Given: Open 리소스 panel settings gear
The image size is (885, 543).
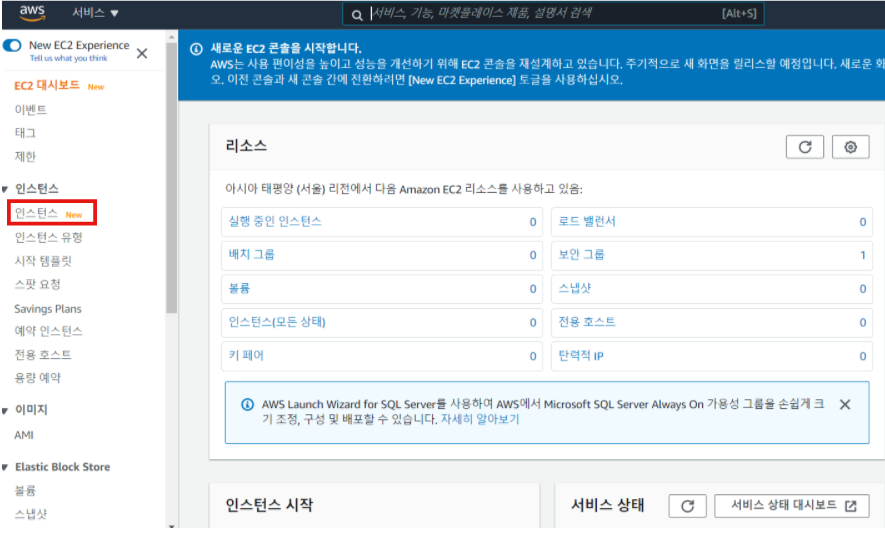Looking at the screenshot, I should tap(850, 147).
